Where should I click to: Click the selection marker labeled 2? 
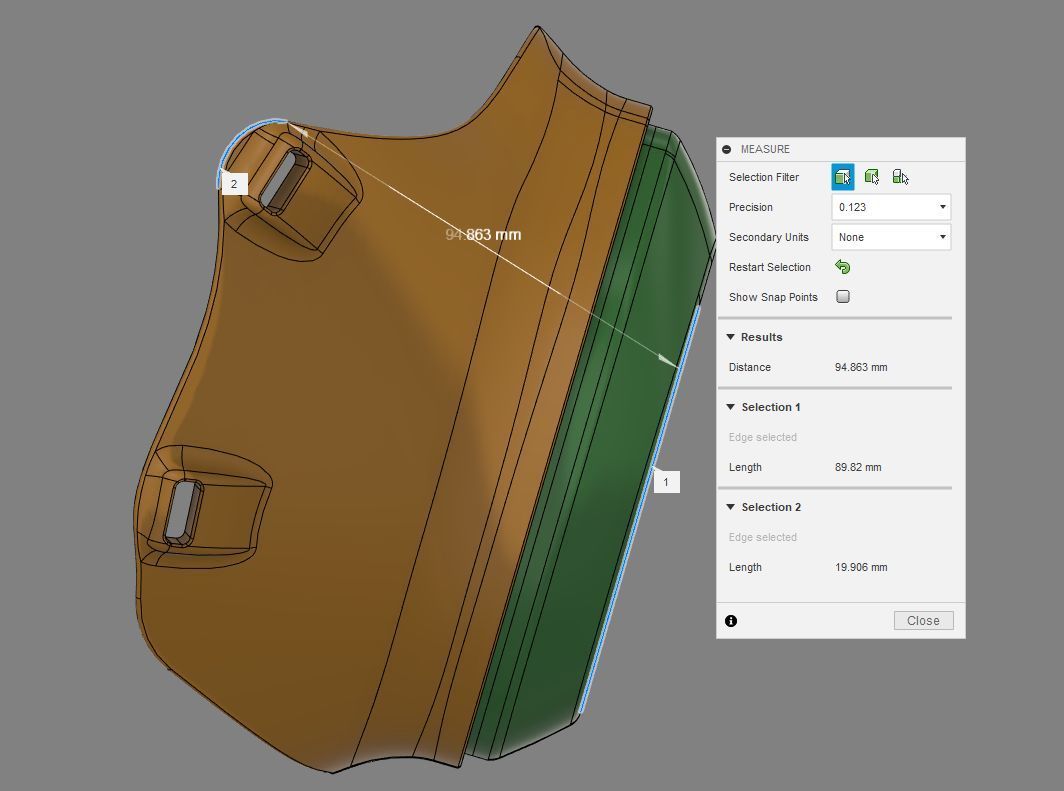(234, 184)
